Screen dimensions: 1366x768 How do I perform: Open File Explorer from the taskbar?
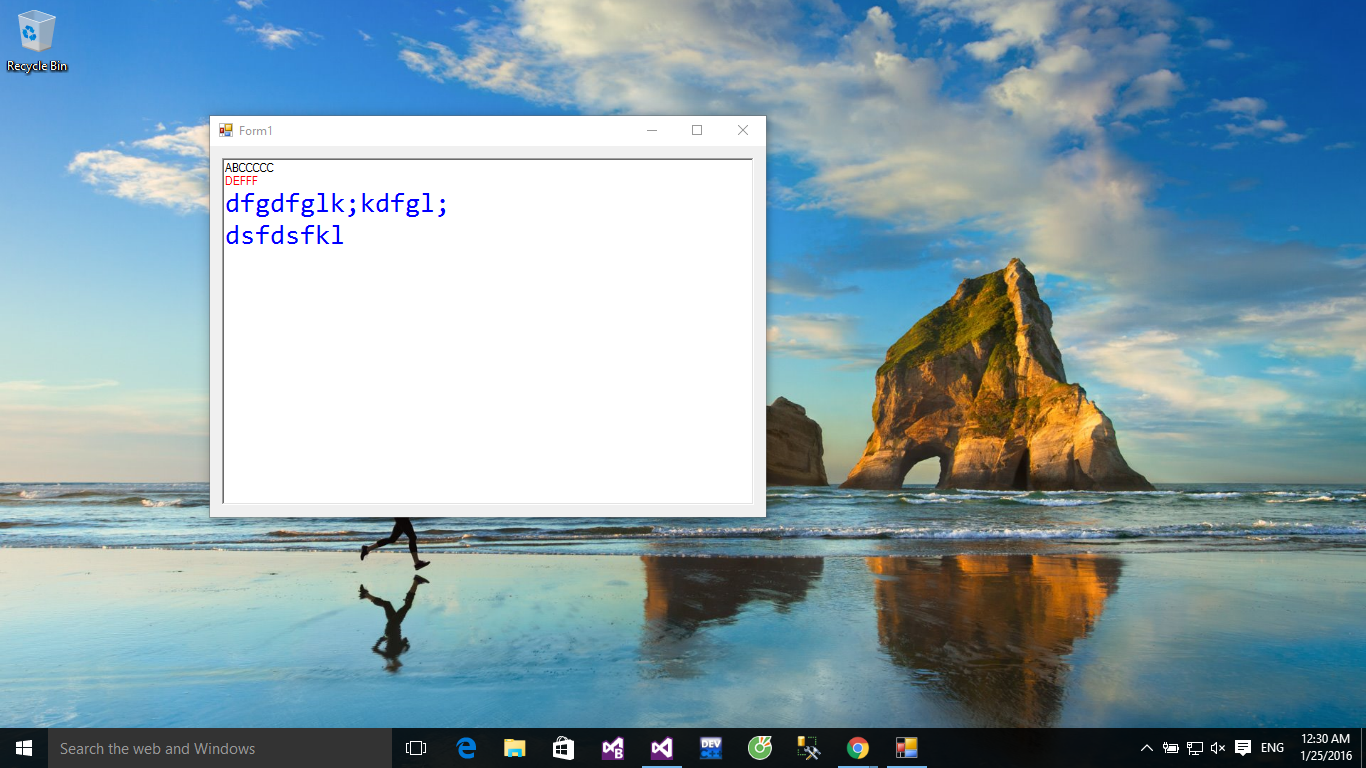[x=515, y=748]
